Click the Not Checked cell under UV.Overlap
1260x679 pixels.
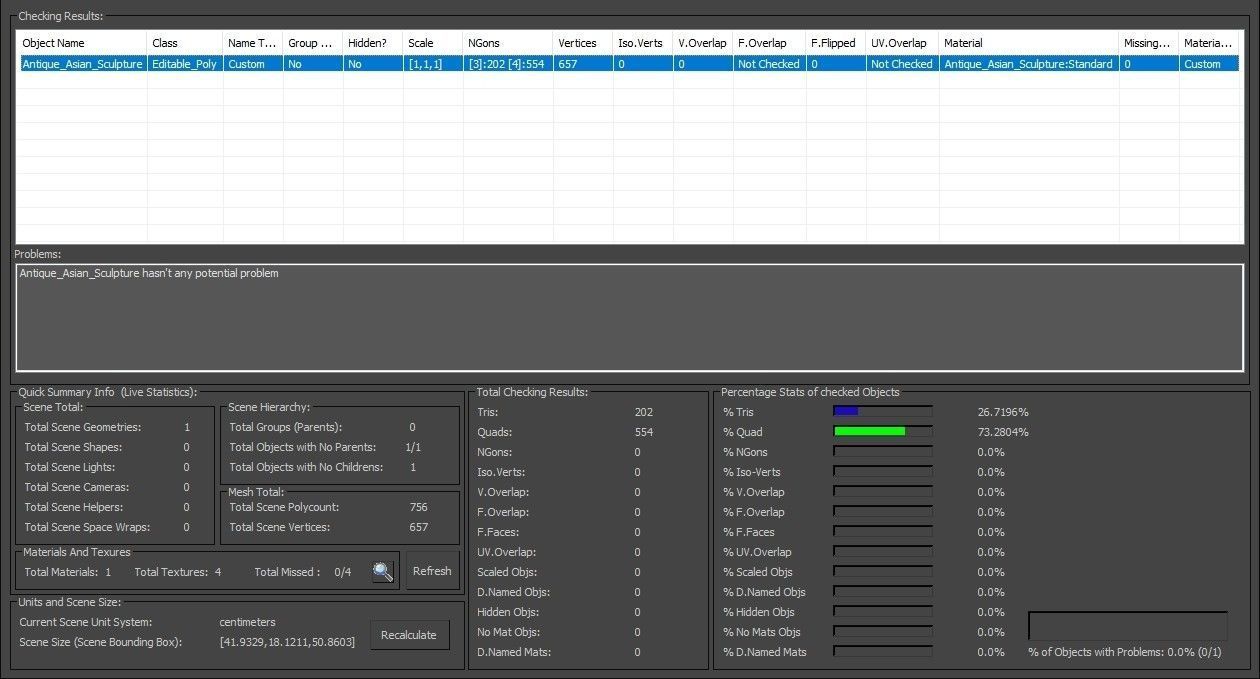903,64
